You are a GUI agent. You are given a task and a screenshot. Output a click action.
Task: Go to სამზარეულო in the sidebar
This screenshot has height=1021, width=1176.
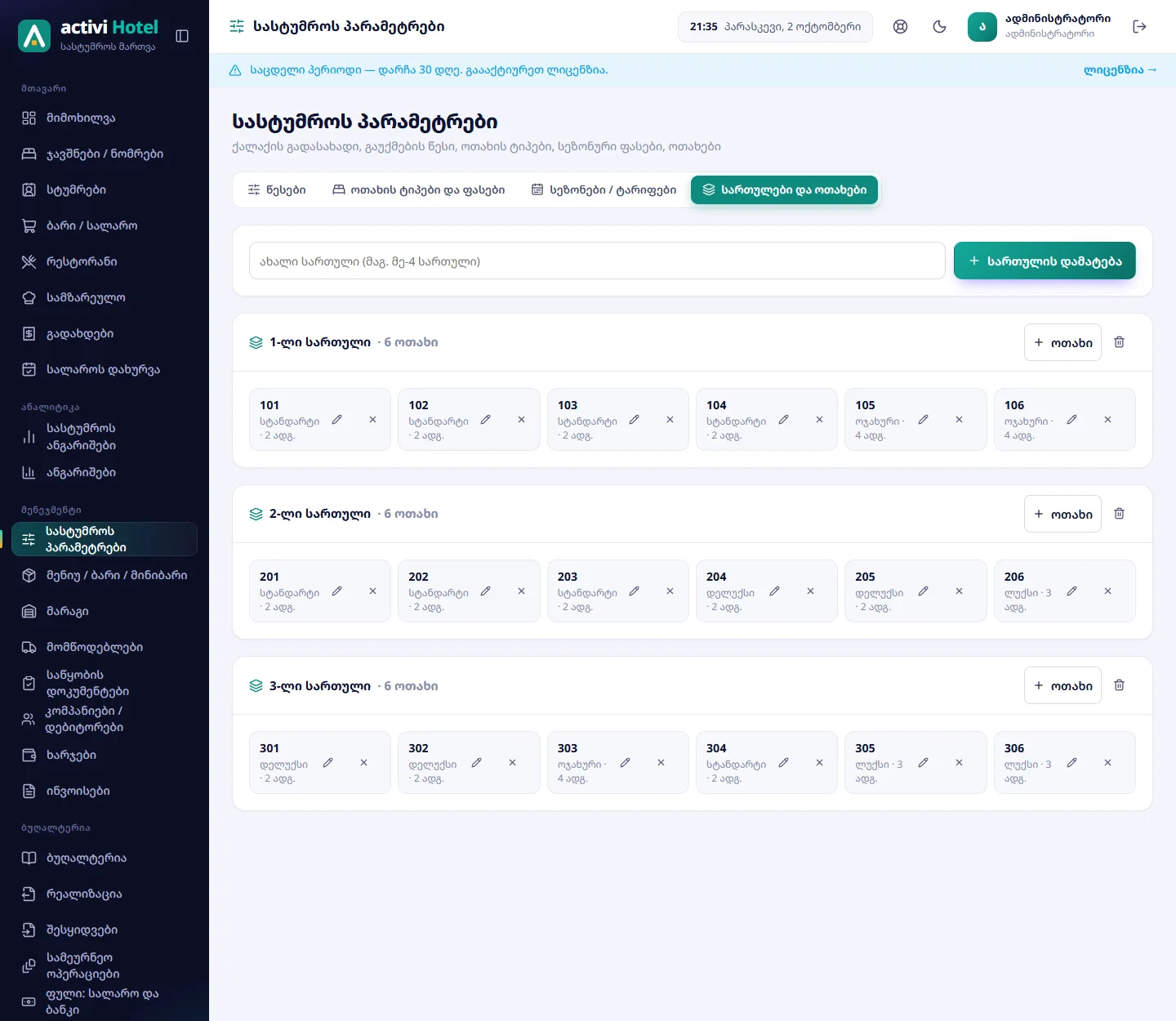click(x=105, y=297)
